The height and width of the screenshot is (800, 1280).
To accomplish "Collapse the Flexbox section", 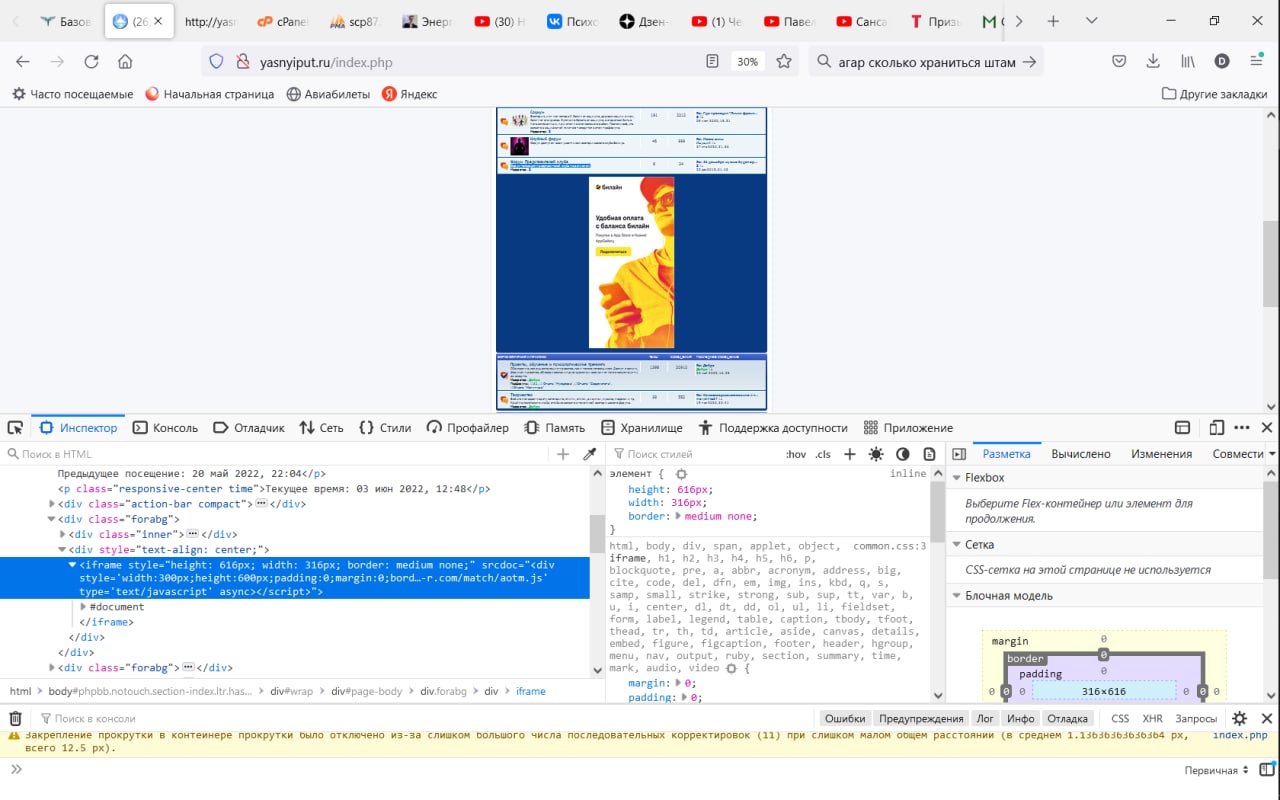I will (956, 478).
